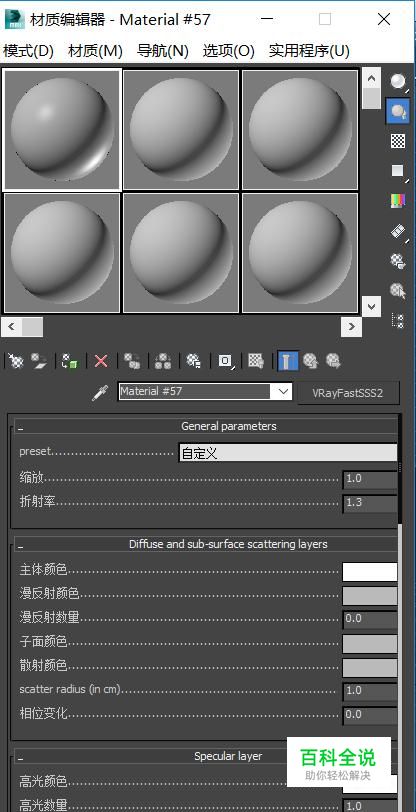Click the 折射率 label text

(x=37, y=502)
